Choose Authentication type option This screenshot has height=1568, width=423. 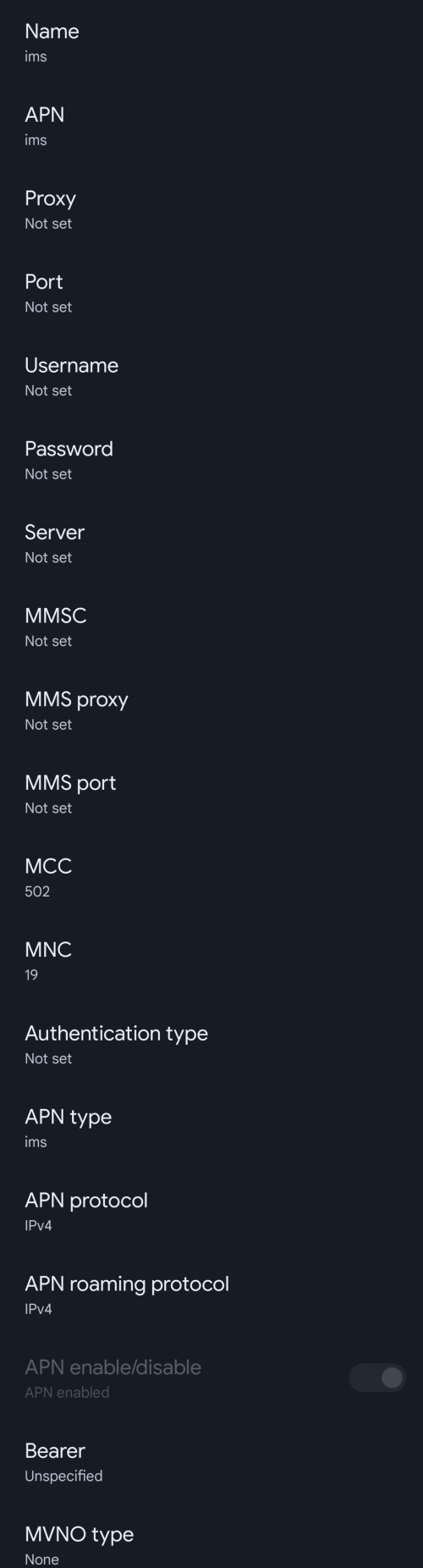click(211, 1045)
